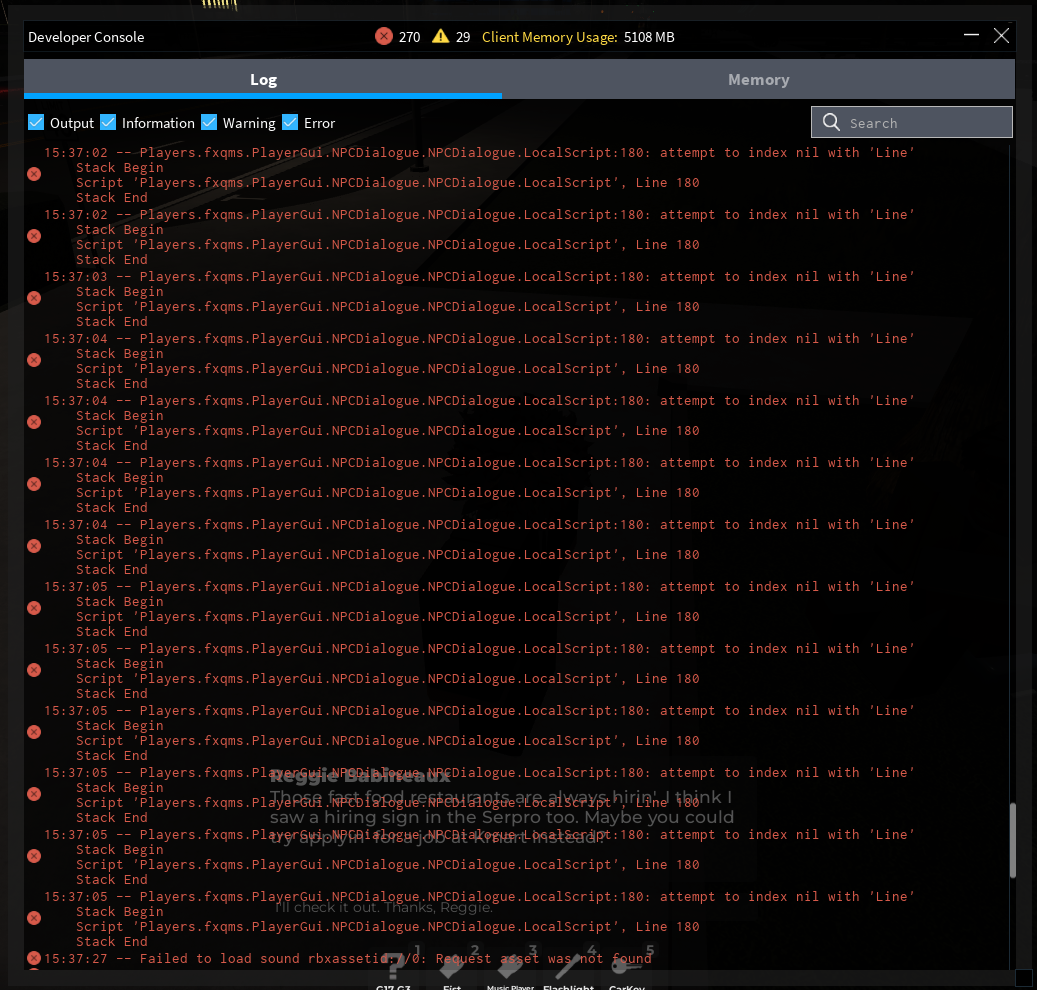Click the magnifier icon in search box
Image resolution: width=1037 pixels, height=990 pixels.
[x=831, y=123]
